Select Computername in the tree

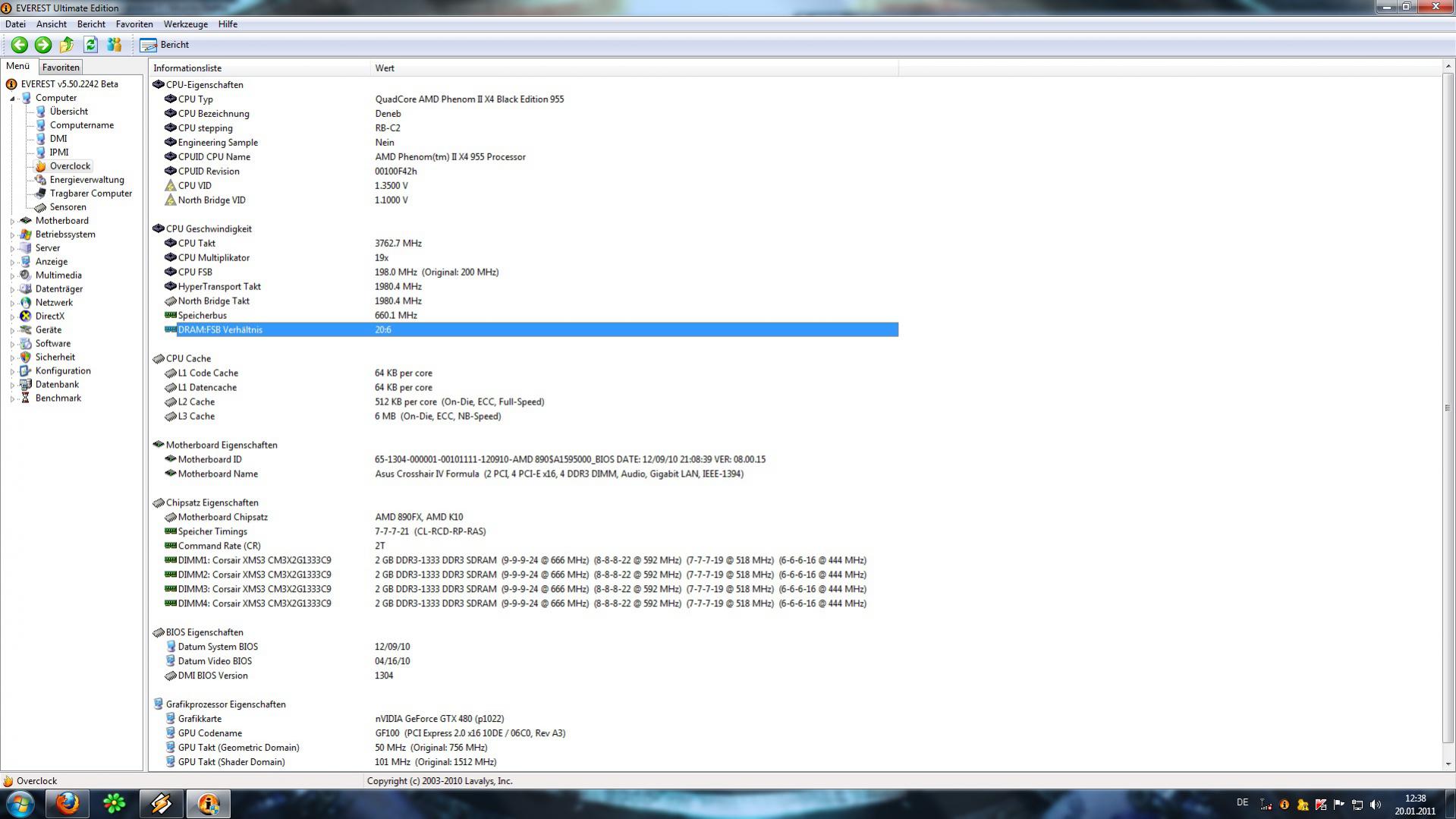click(x=81, y=125)
